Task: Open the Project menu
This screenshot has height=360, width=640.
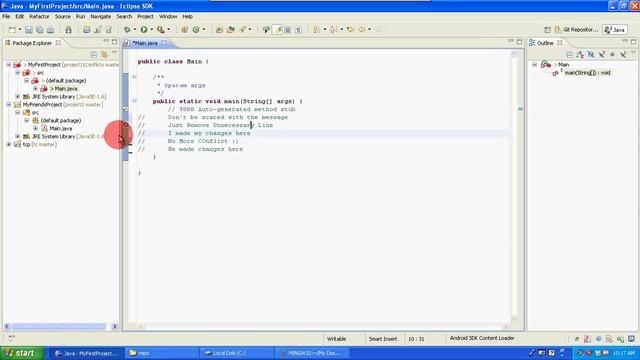Action: tap(145, 16)
